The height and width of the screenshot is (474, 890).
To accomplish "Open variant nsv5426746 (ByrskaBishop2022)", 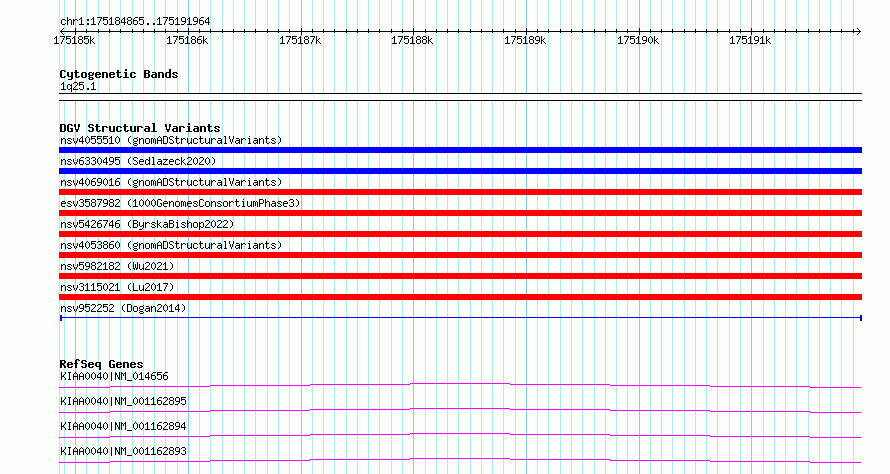I will (147, 224).
